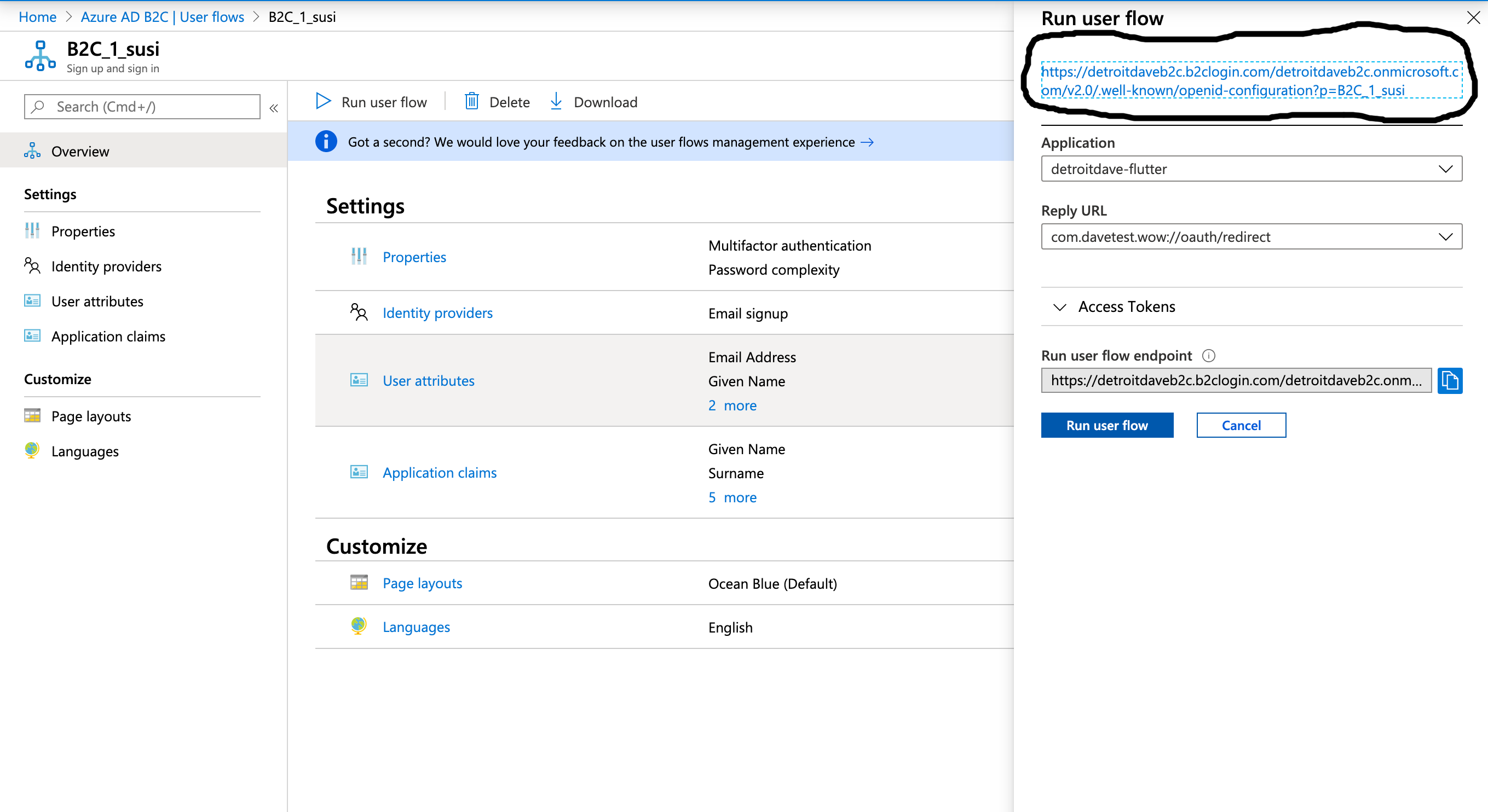Click the feedback banner message text
The image size is (1488, 812).
click(601, 142)
